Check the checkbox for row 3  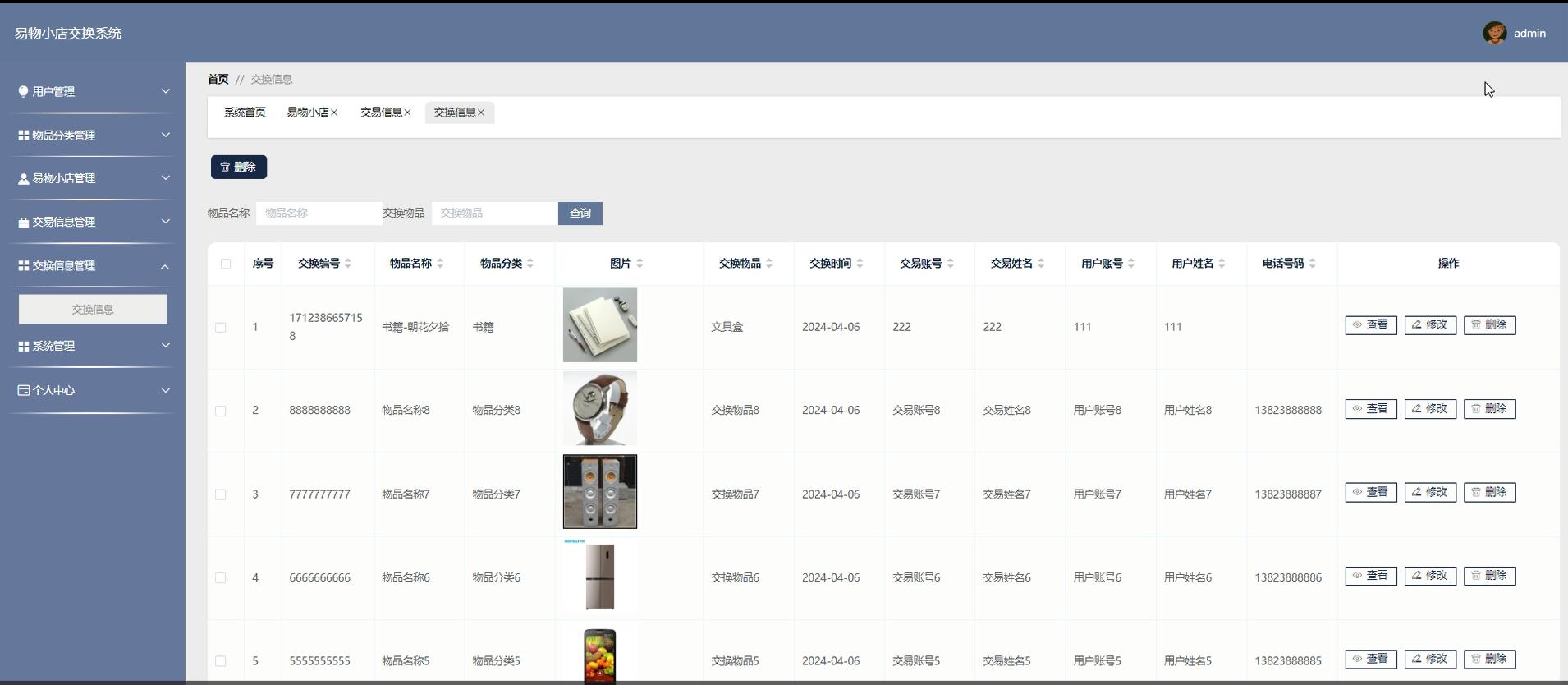[220, 494]
